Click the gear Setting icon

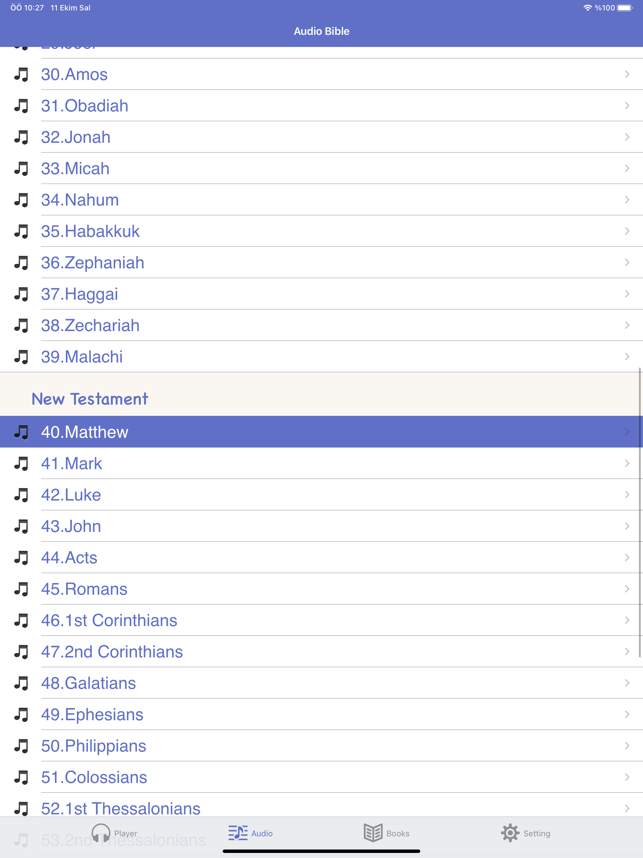pos(510,832)
